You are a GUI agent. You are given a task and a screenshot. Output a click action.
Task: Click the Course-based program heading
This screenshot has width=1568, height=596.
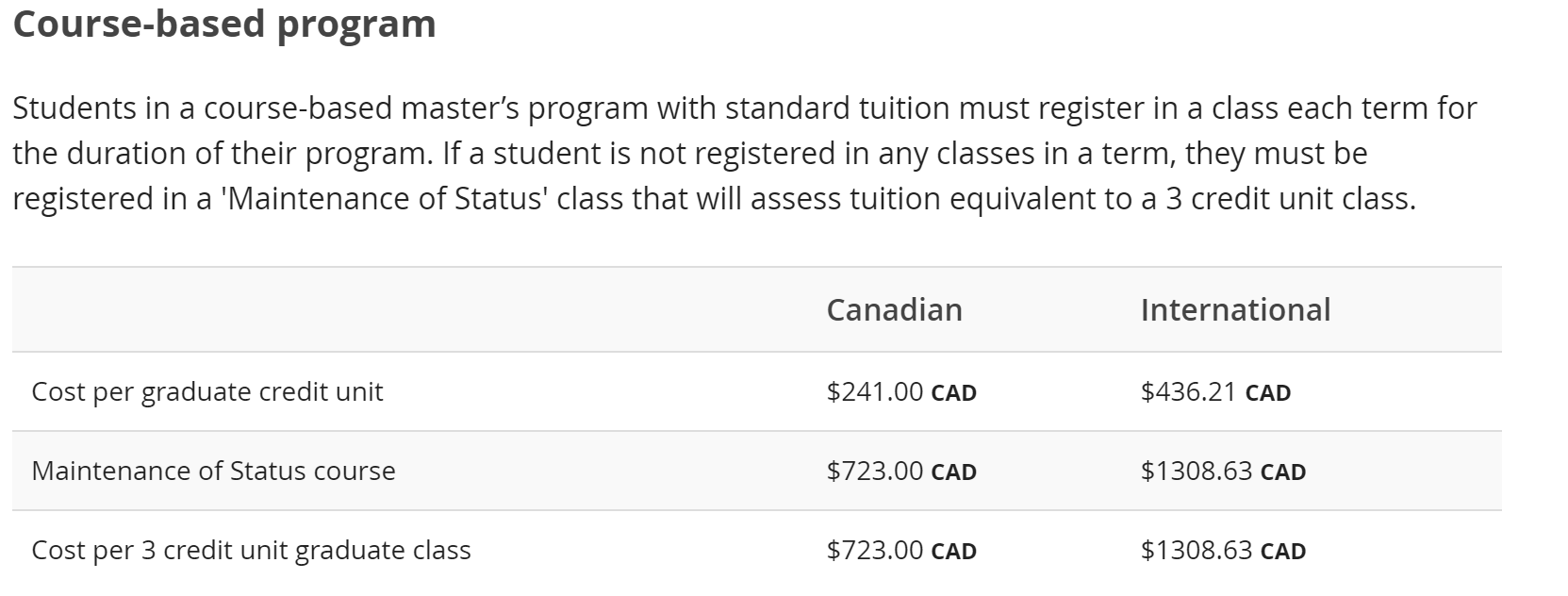[224, 25]
